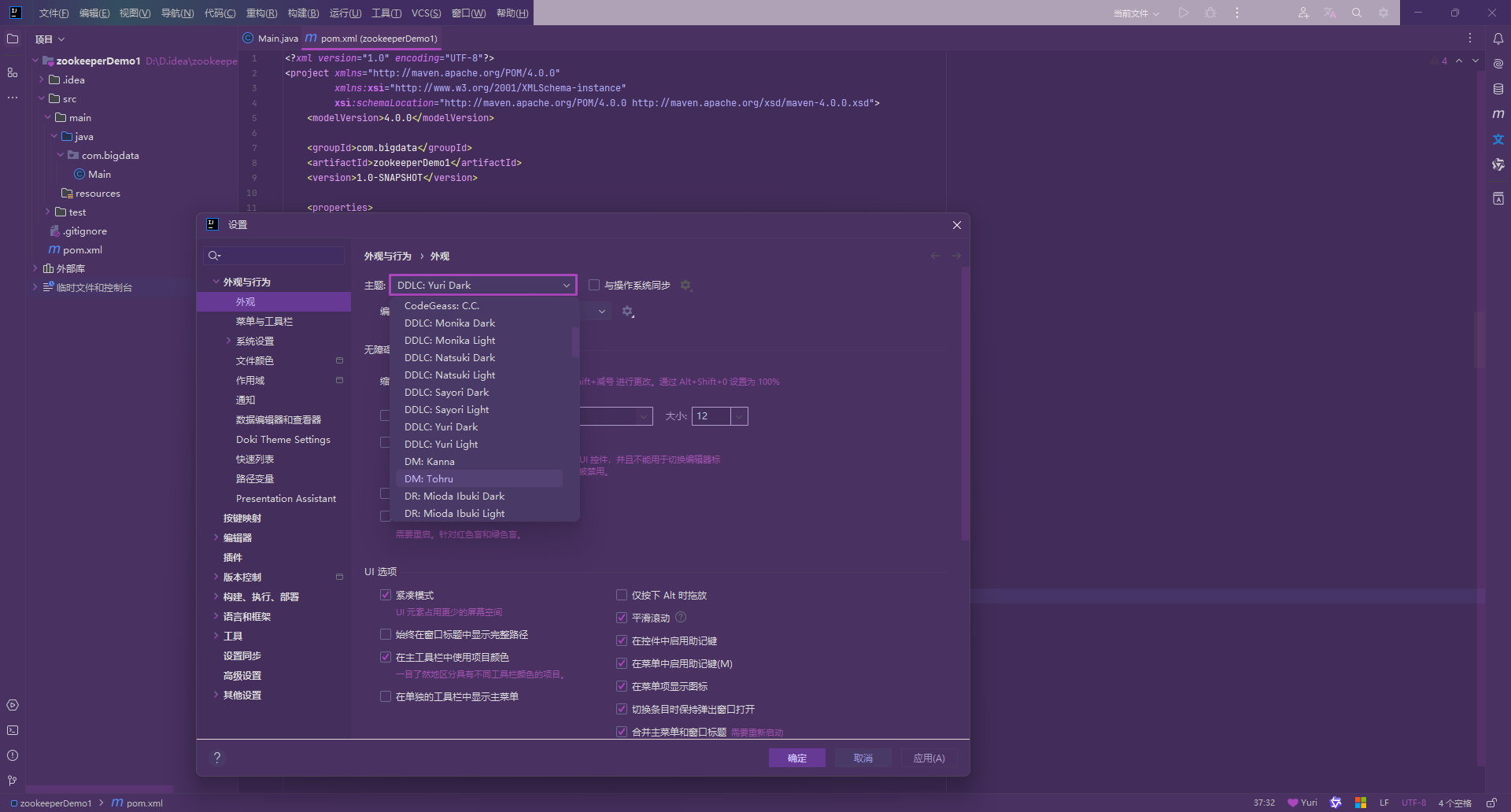Viewport: 1511px width, 812px height.
Task: Enable always show full path in title
Action: coord(386,634)
